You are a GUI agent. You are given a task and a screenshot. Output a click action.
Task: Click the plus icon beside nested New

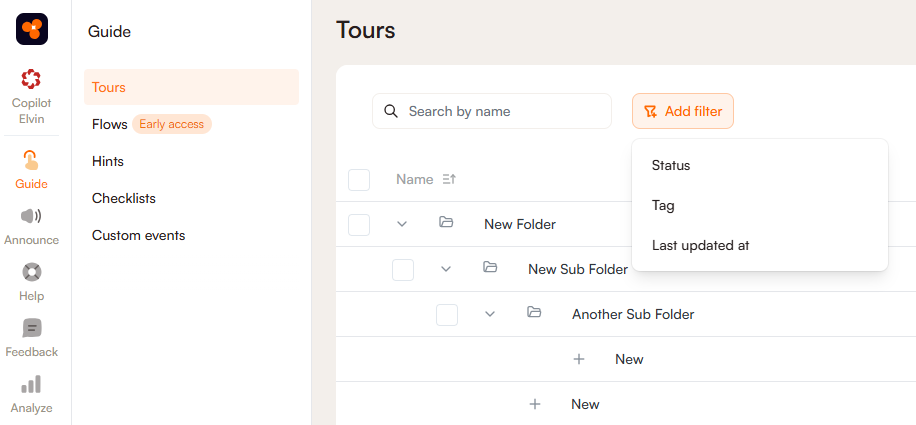point(579,359)
